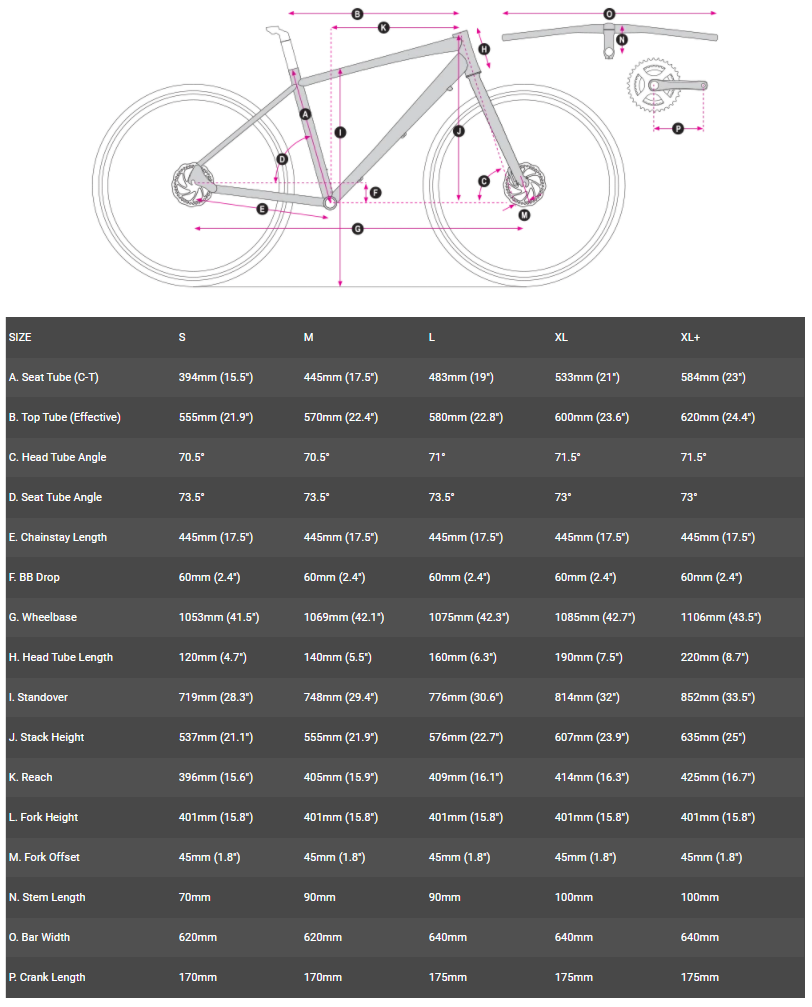812x1007 pixels.
Task: Click the A seat tube marker on diagram
Action: click(306, 114)
